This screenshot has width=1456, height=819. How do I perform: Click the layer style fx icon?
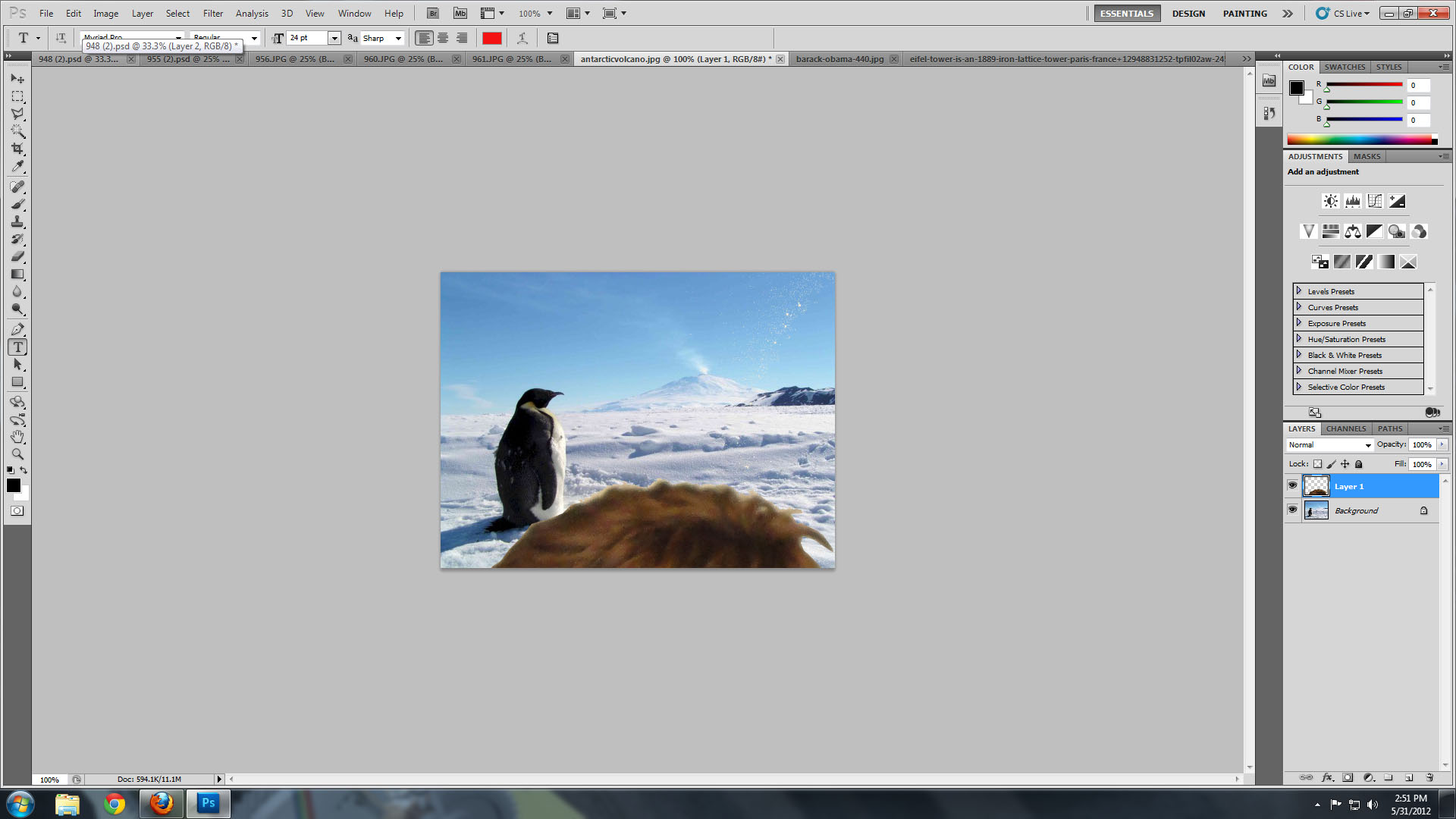(x=1327, y=777)
